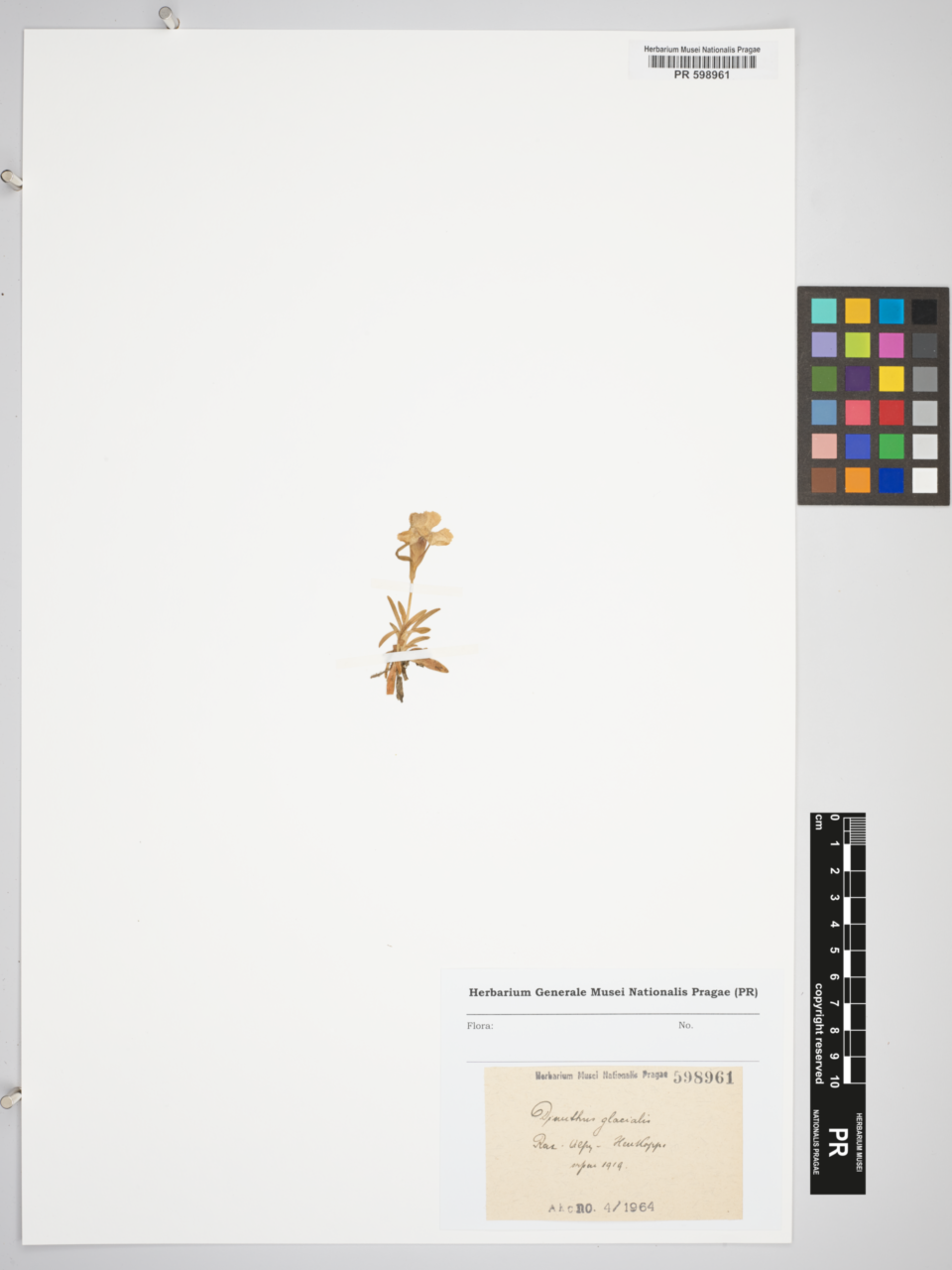
Task: Click the PR logo on the scale bar
Action: [837, 1142]
